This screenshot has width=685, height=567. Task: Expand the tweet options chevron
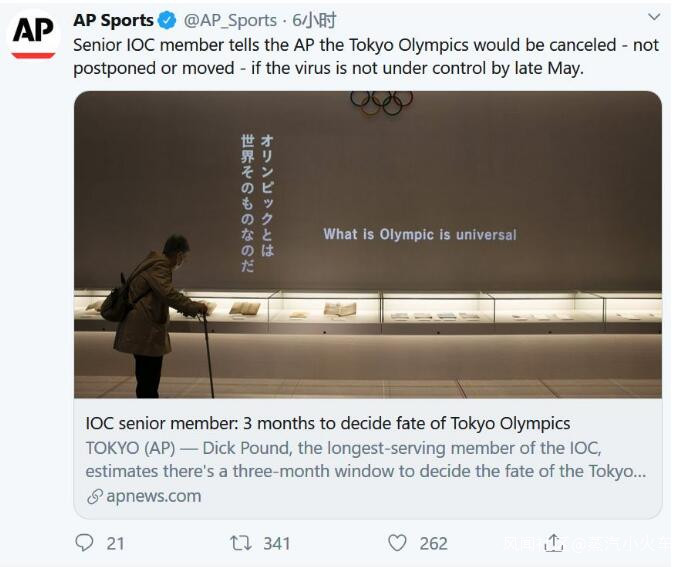(x=655, y=17)
